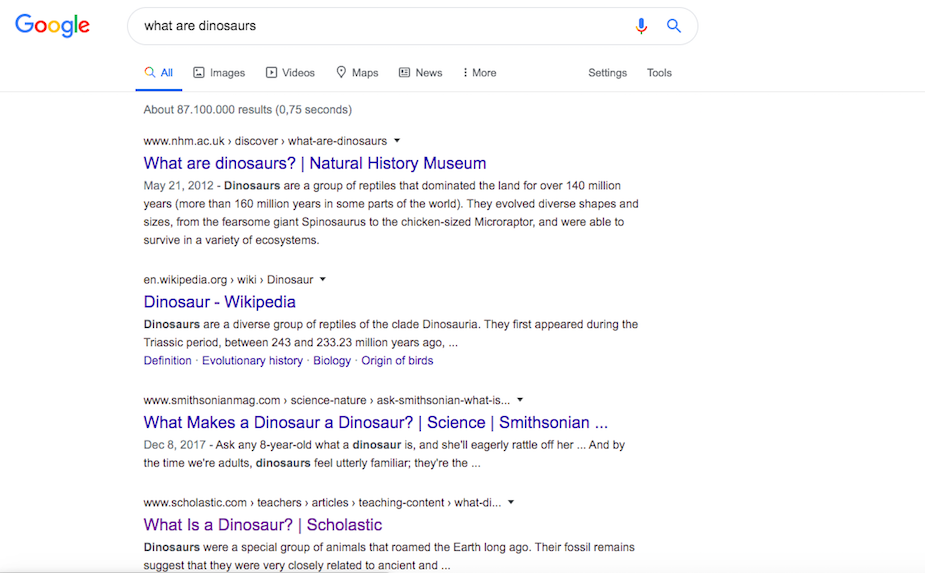Screen dimensions: 925x573
Task: Open the 'Dinosaur - Wikipedia' result
Action: (219, 302)
